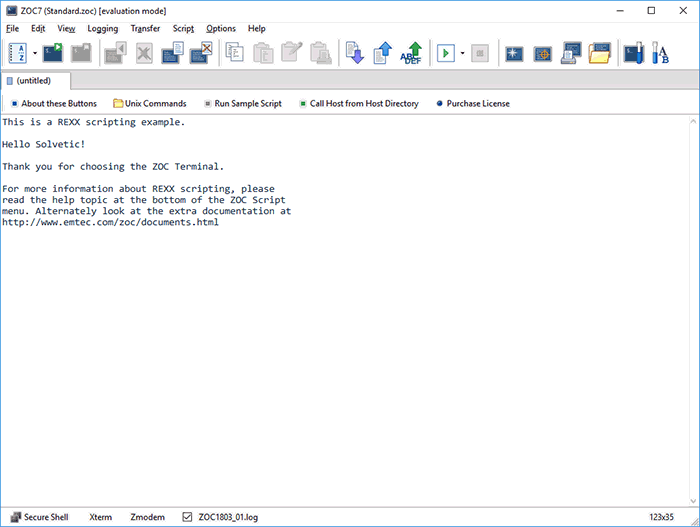The width and height of the screenshot is (700, 527).
Task: Click Zmodem protocol in the status bar
Action: click(x=147, y=517)
